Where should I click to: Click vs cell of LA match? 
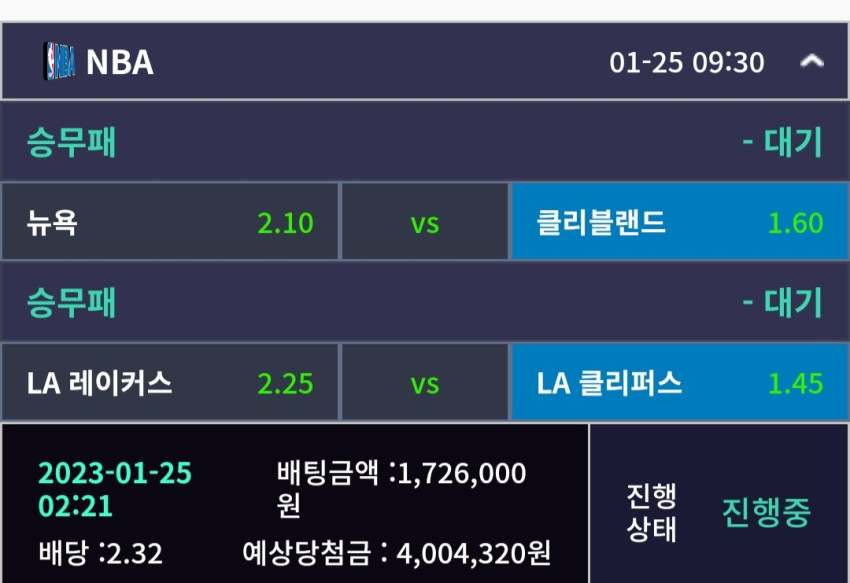coord(425,382)
